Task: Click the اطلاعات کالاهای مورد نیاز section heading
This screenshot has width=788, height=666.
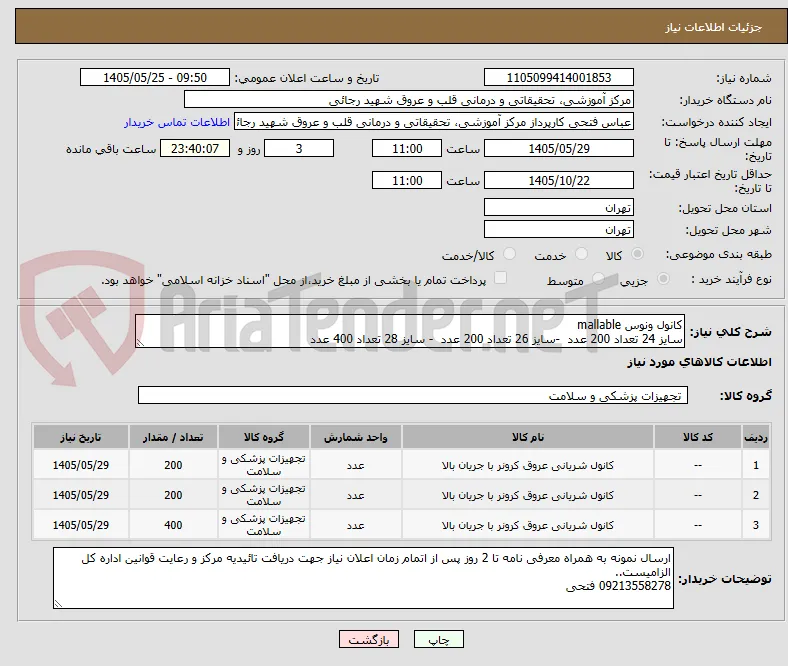Action: (699, 362)
